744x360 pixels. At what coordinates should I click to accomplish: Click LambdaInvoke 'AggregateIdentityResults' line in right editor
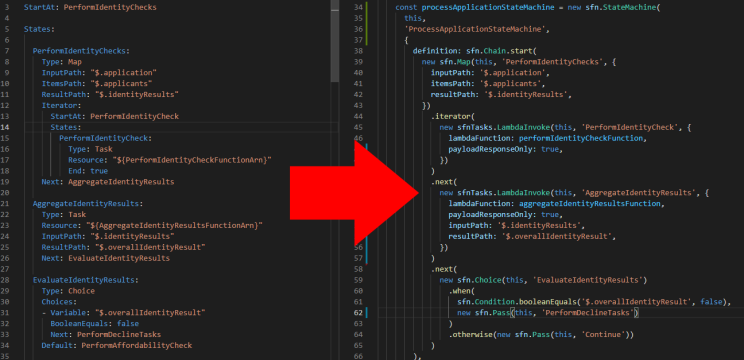point(574,193)
